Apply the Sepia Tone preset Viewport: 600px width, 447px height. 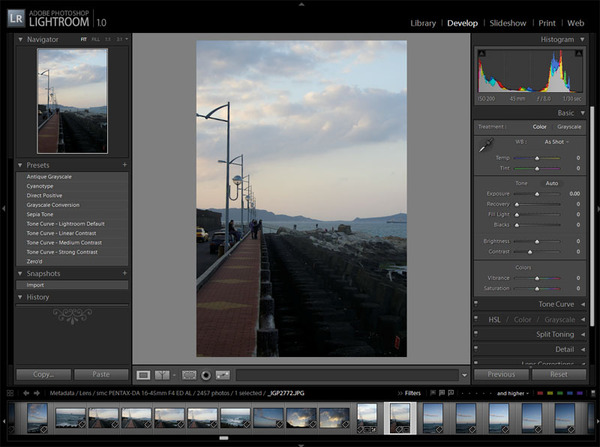[x=72, y=214]
